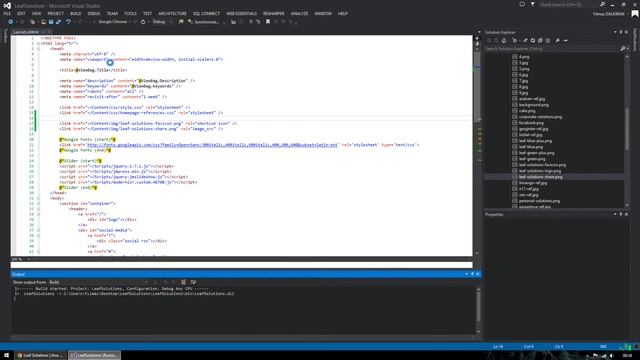
Task: Click the Open File folder toolbar icon
Action: pyautogui.click(x=43, y=22)
